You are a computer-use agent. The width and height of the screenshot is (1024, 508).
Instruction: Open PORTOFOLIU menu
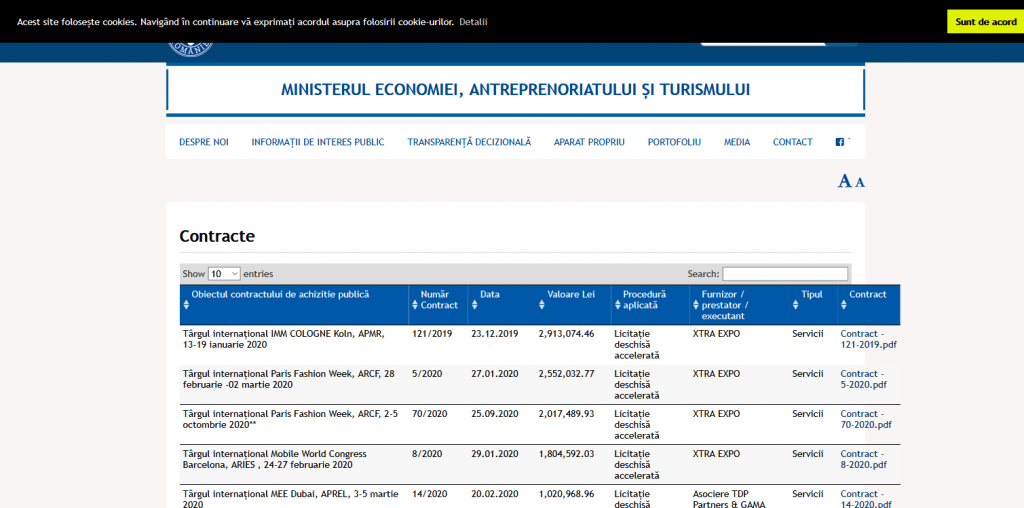click(674, 142)
